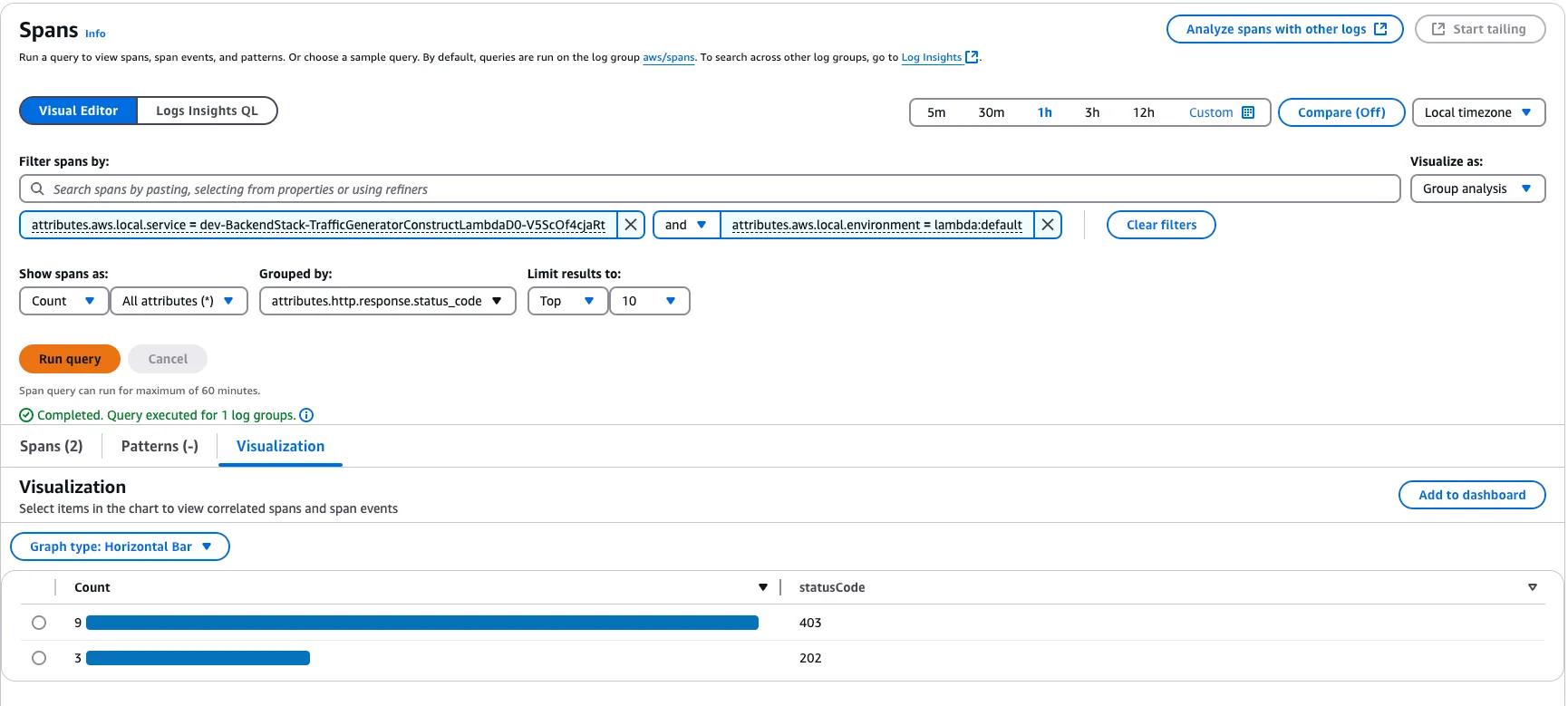Click the Info badge next to Spans
Viewport: 1568px width, 706px height.
95,34
